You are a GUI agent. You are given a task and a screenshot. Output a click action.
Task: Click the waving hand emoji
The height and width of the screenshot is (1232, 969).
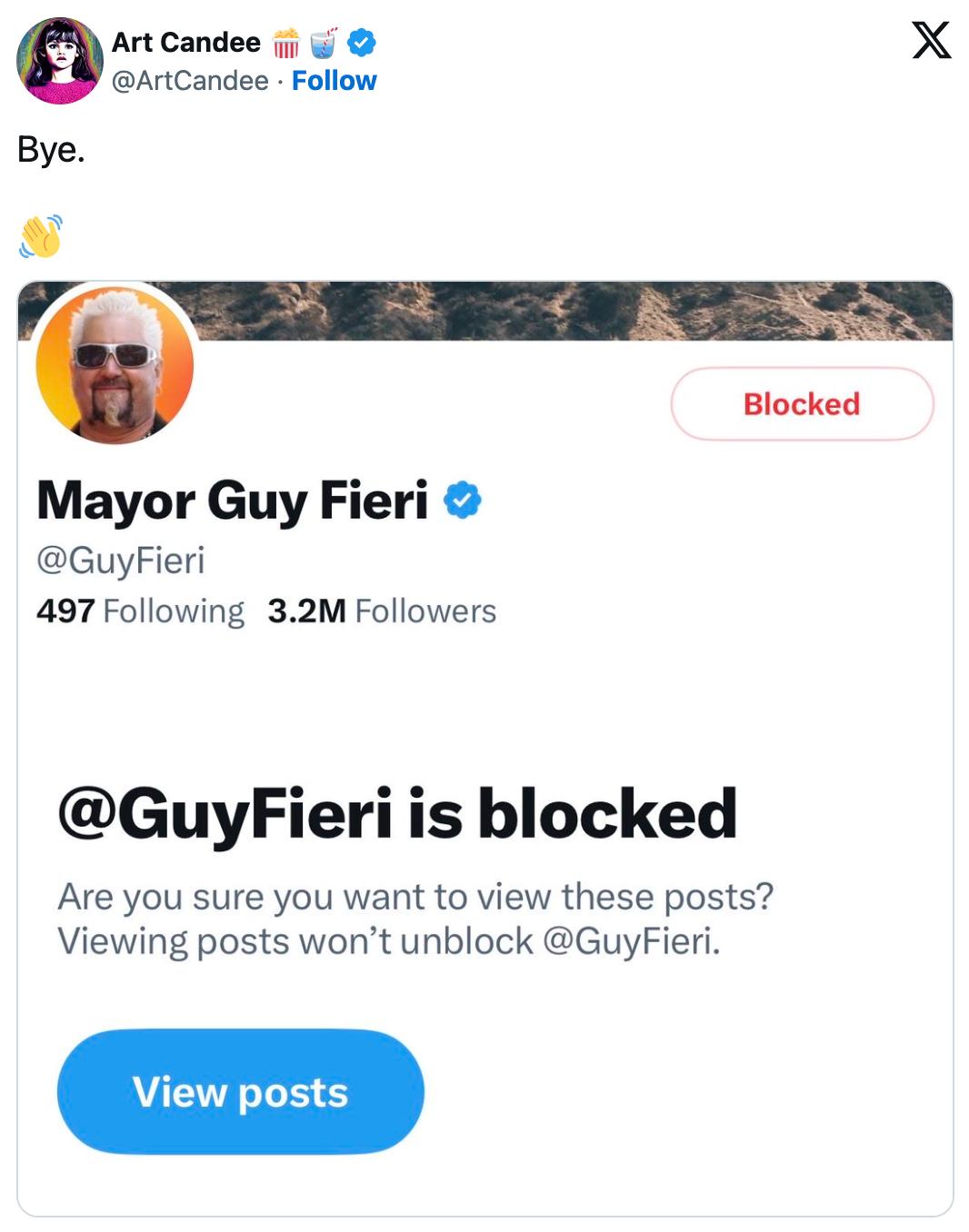[x=41, y=236]
